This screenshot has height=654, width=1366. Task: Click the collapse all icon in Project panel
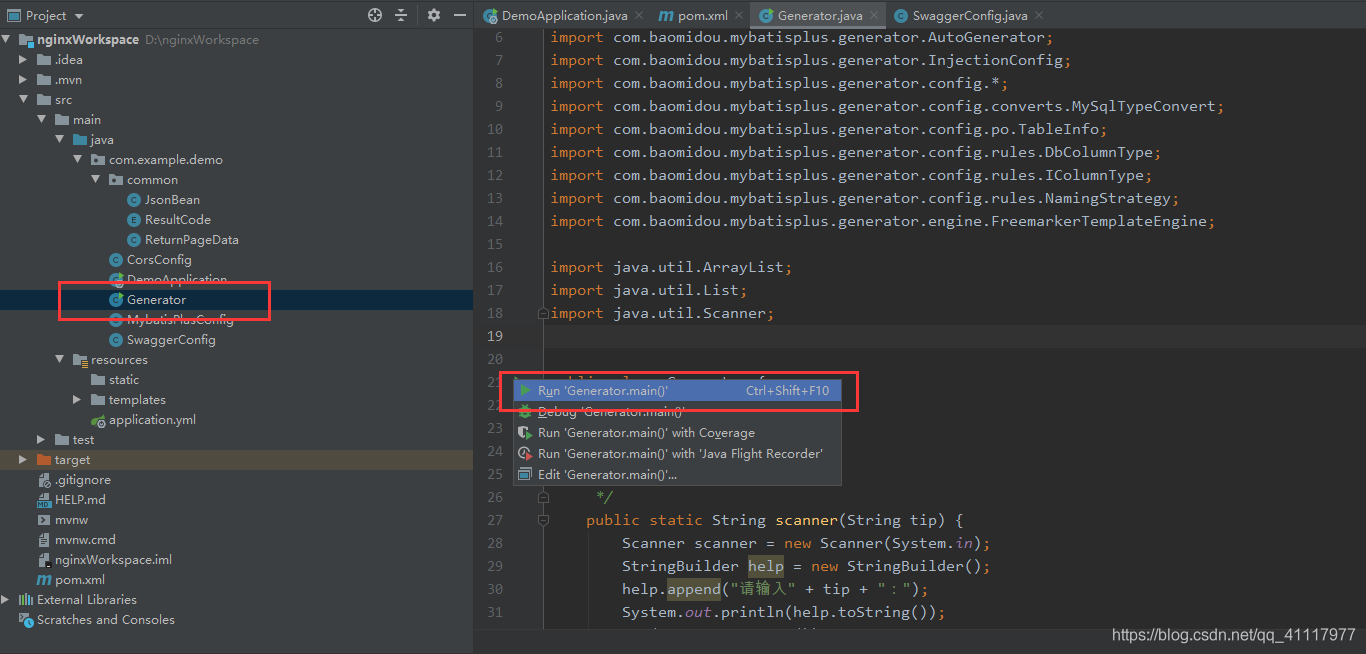click(x=401, y=15)
